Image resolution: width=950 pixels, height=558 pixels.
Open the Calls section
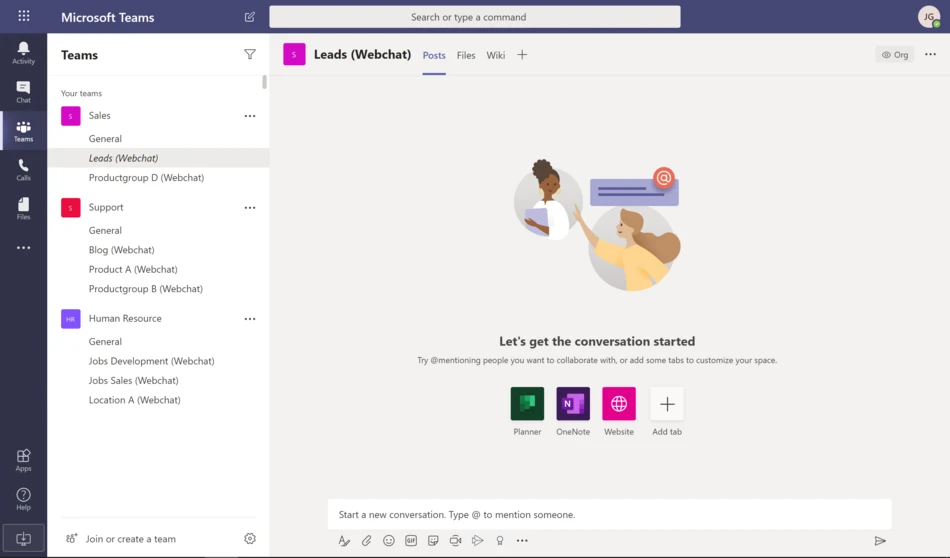coord(23,170)
